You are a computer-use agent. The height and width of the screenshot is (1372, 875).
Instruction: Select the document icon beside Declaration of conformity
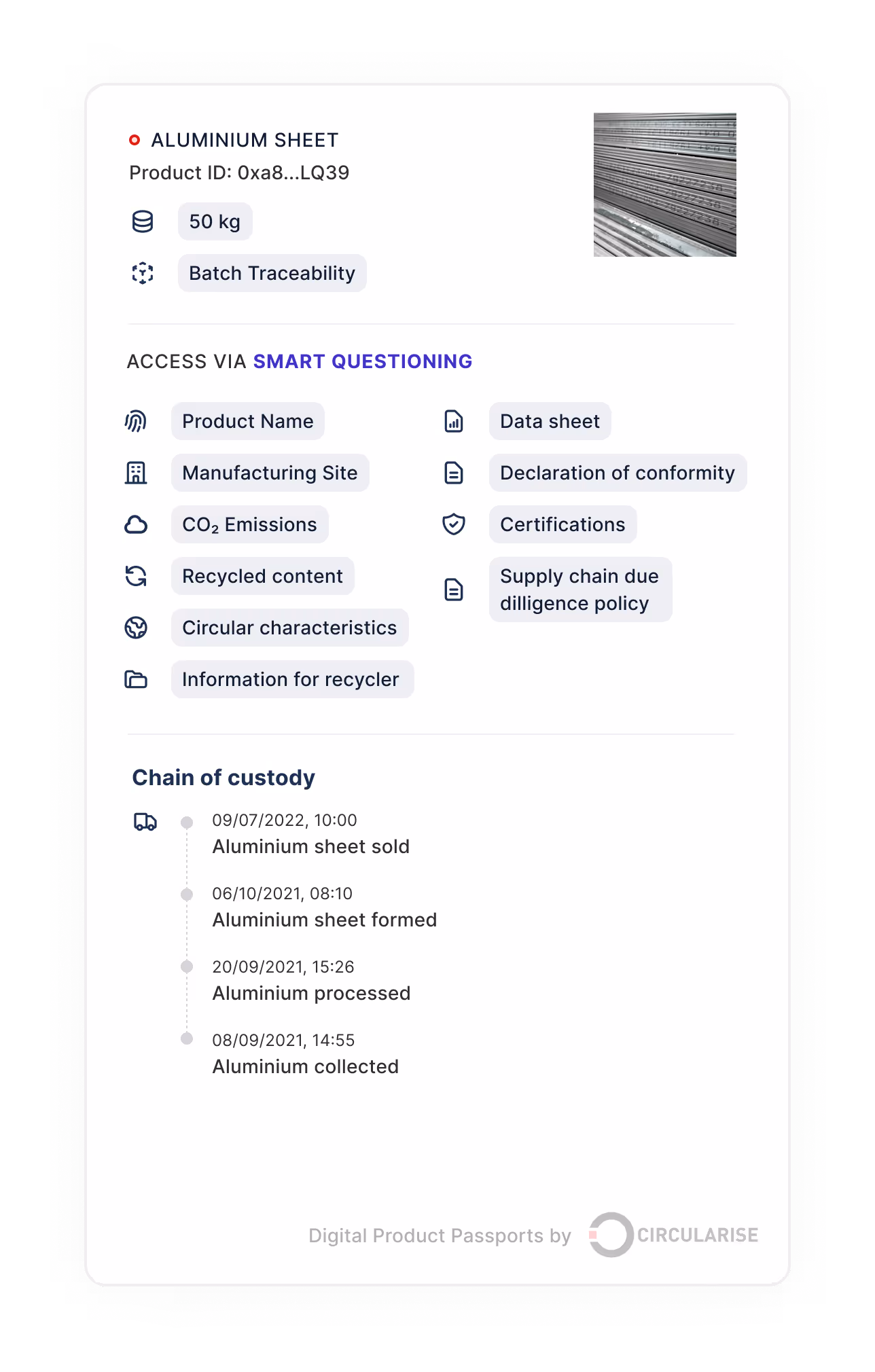[453, 473]
